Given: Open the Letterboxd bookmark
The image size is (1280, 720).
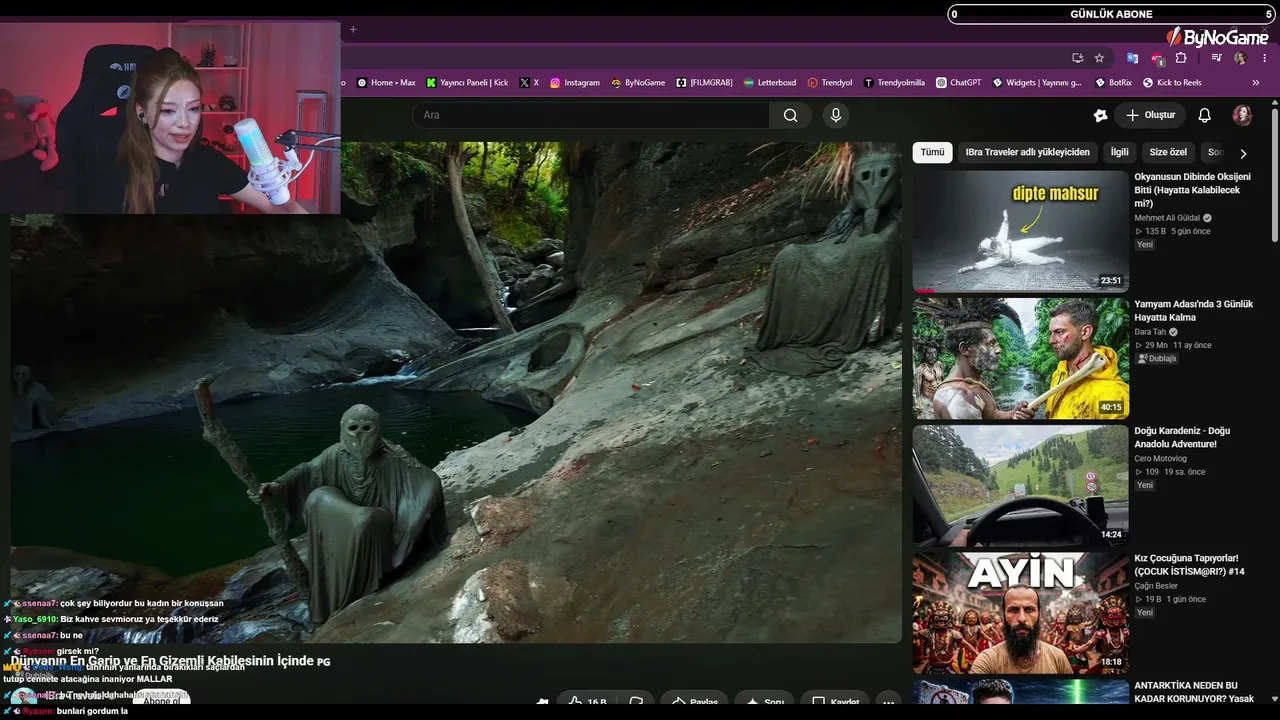Looking at the screenshot, I should pos(769,83).
